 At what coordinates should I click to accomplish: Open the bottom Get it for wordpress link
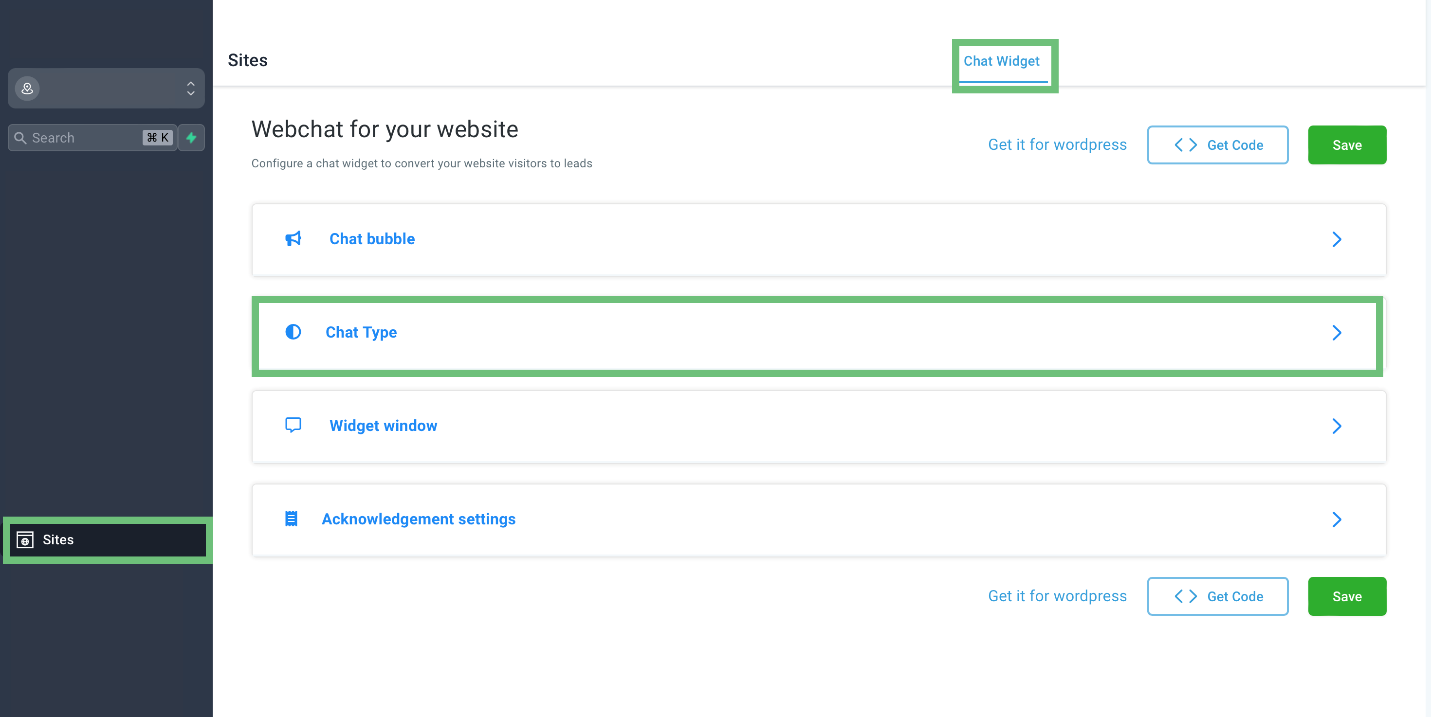tap(1057, 596)
